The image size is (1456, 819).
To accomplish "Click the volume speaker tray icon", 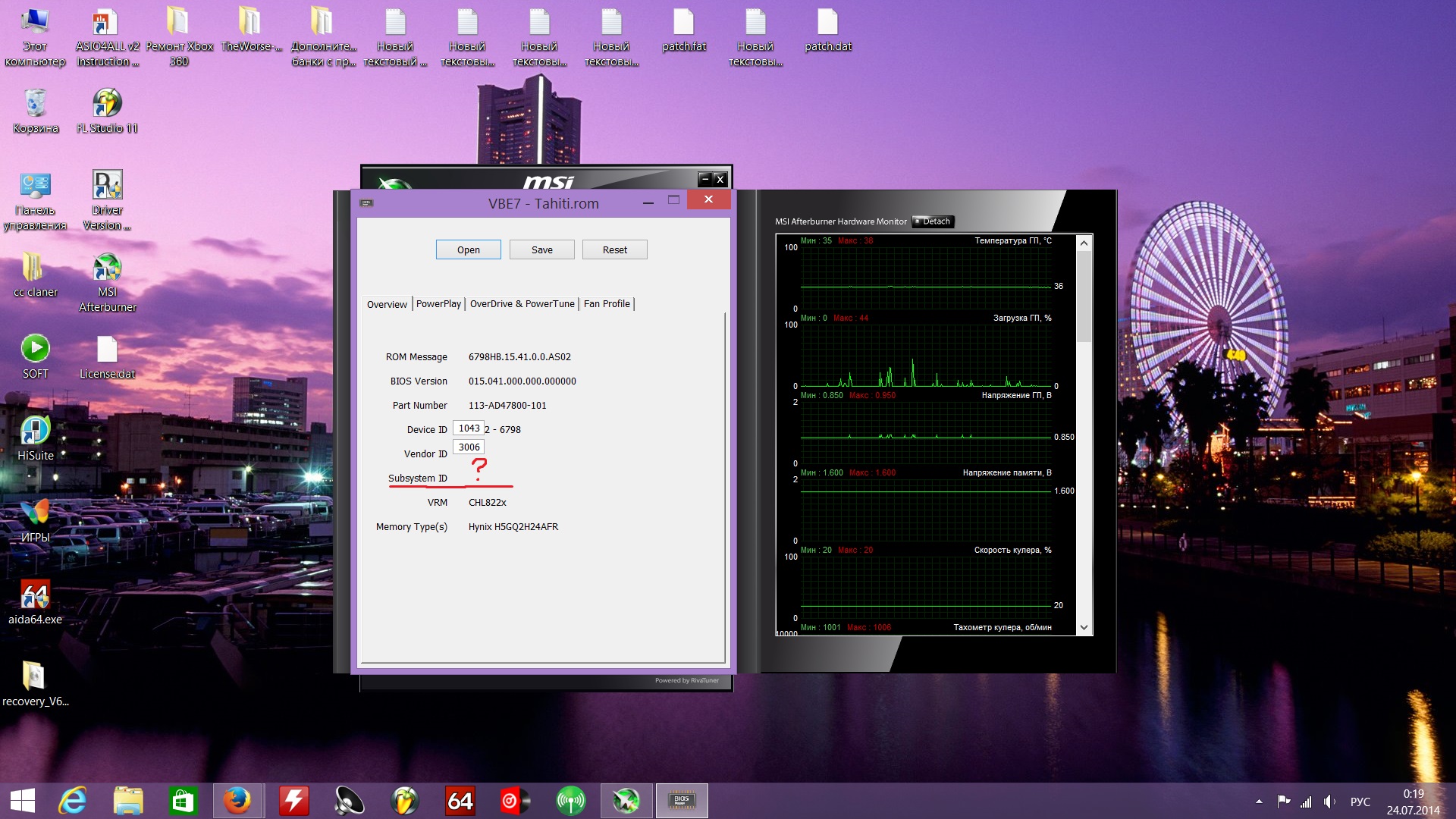I will 1329,802.
